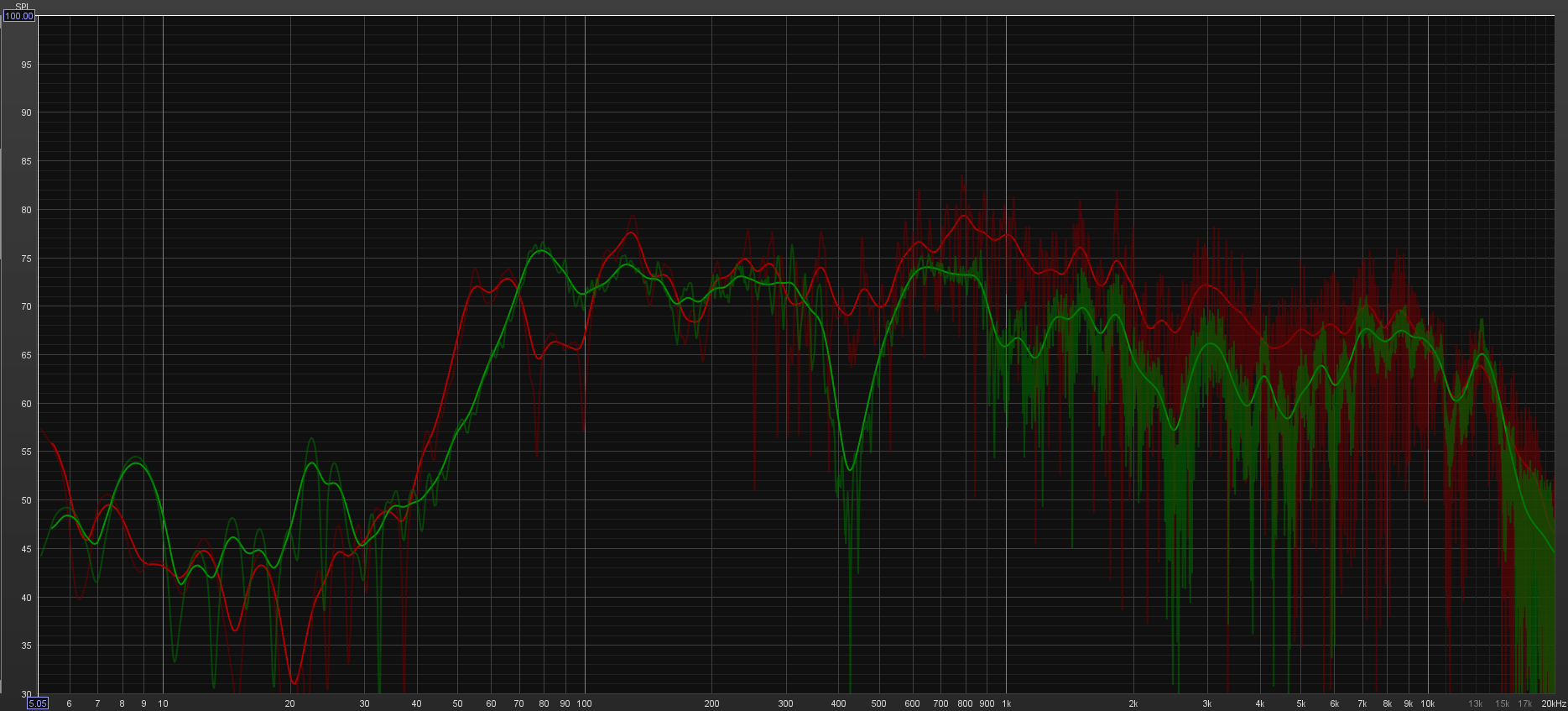The width and height of the screenshot is (1568, 711).
Task: Click the 2k frequency axis label
Action: [1133, 703]
